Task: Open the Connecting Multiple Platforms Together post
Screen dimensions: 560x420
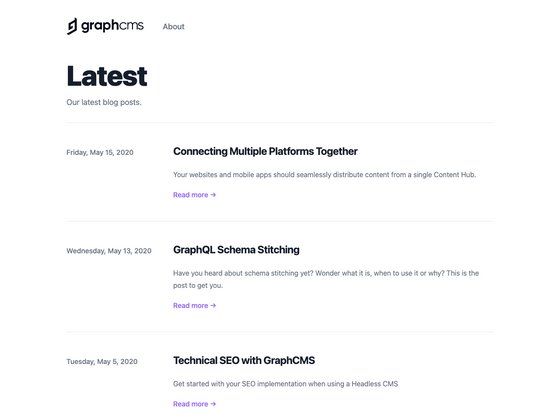Action: coord(265,151)
